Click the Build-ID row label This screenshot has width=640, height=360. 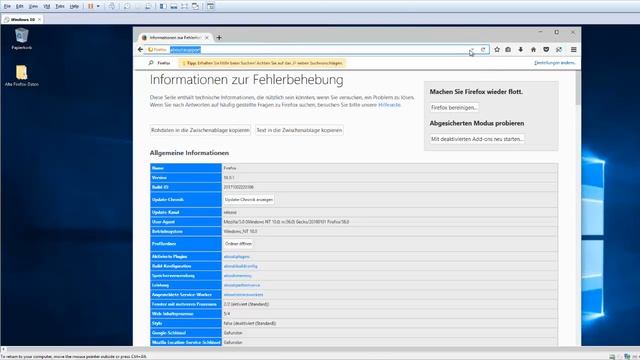pos(160,187)
